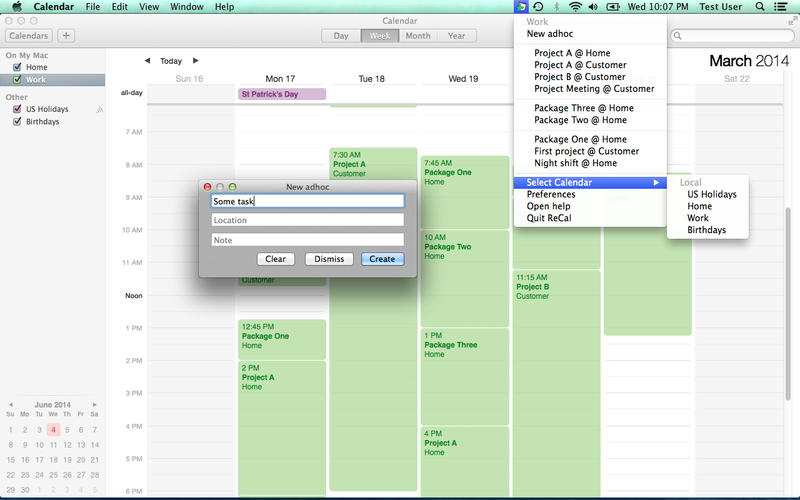This screenshot has height=500, width=800.
Task: Open the Apple menu
Action: click(17, 7)
